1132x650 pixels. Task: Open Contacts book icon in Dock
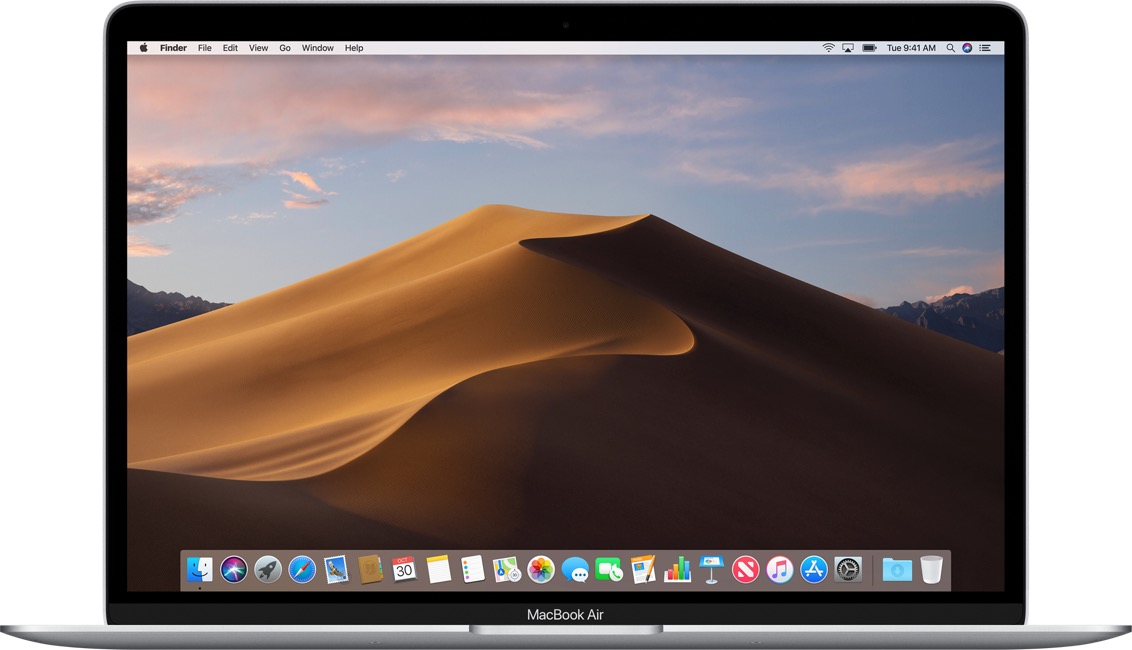click(x=370, y=570)
